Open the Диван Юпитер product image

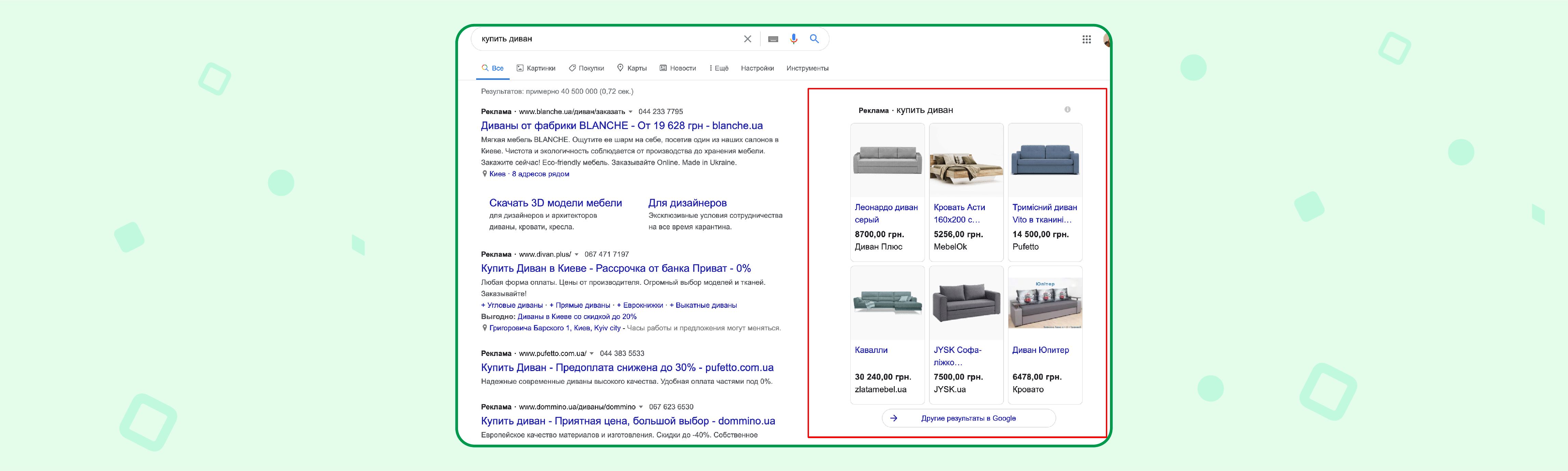click(1045, 303)
